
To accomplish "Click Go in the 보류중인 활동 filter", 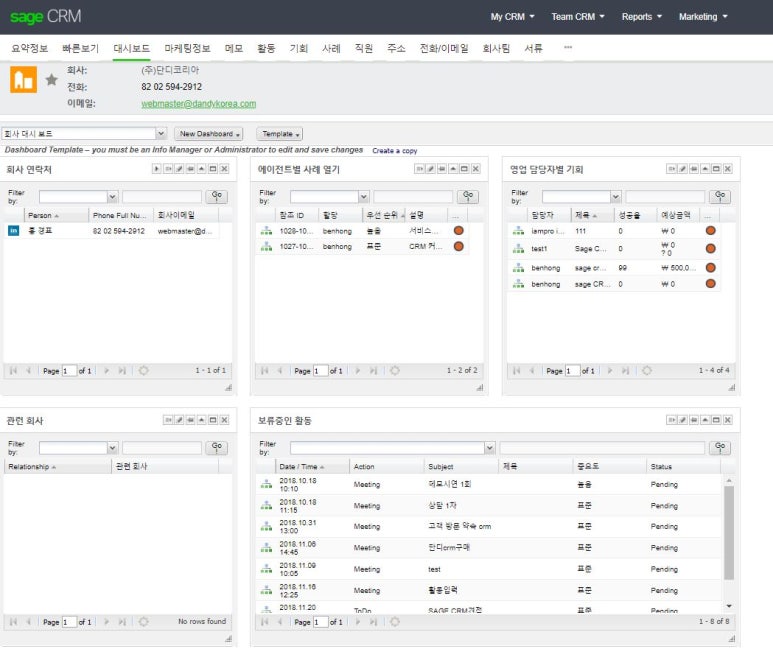I will [x=720, y=447].
